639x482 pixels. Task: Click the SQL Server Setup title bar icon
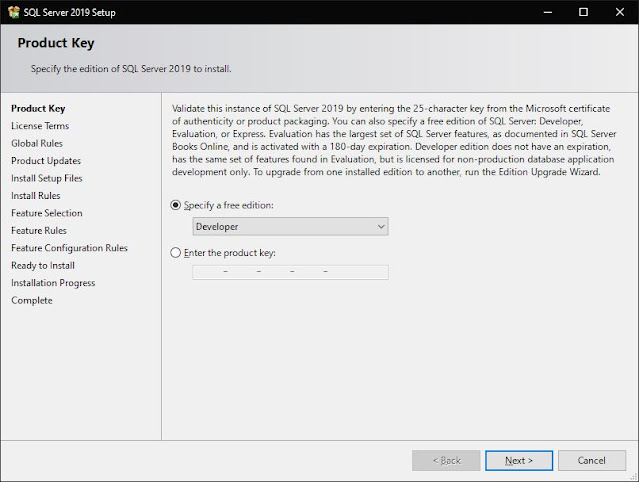[13, 12]
